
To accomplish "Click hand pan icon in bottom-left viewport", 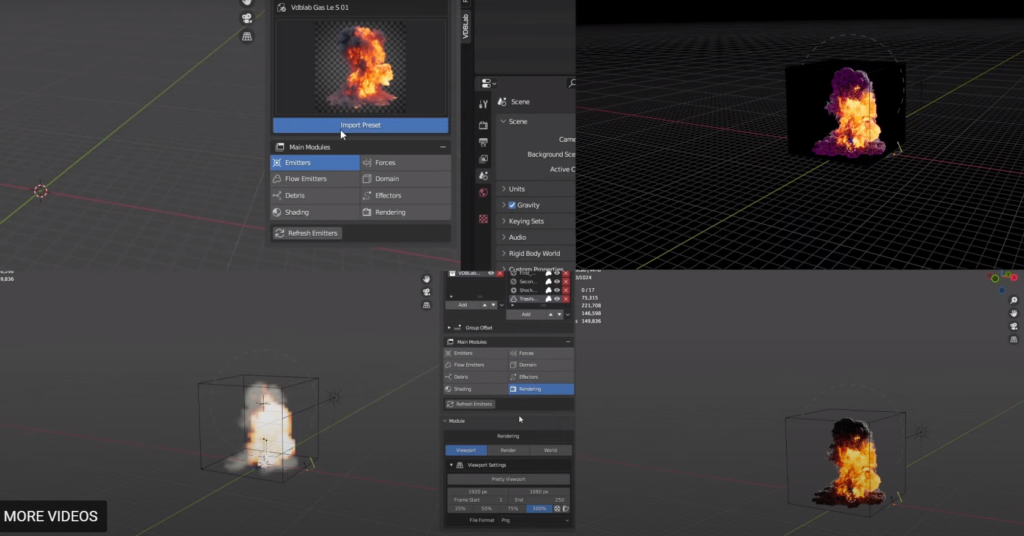I will coord(426,279).
